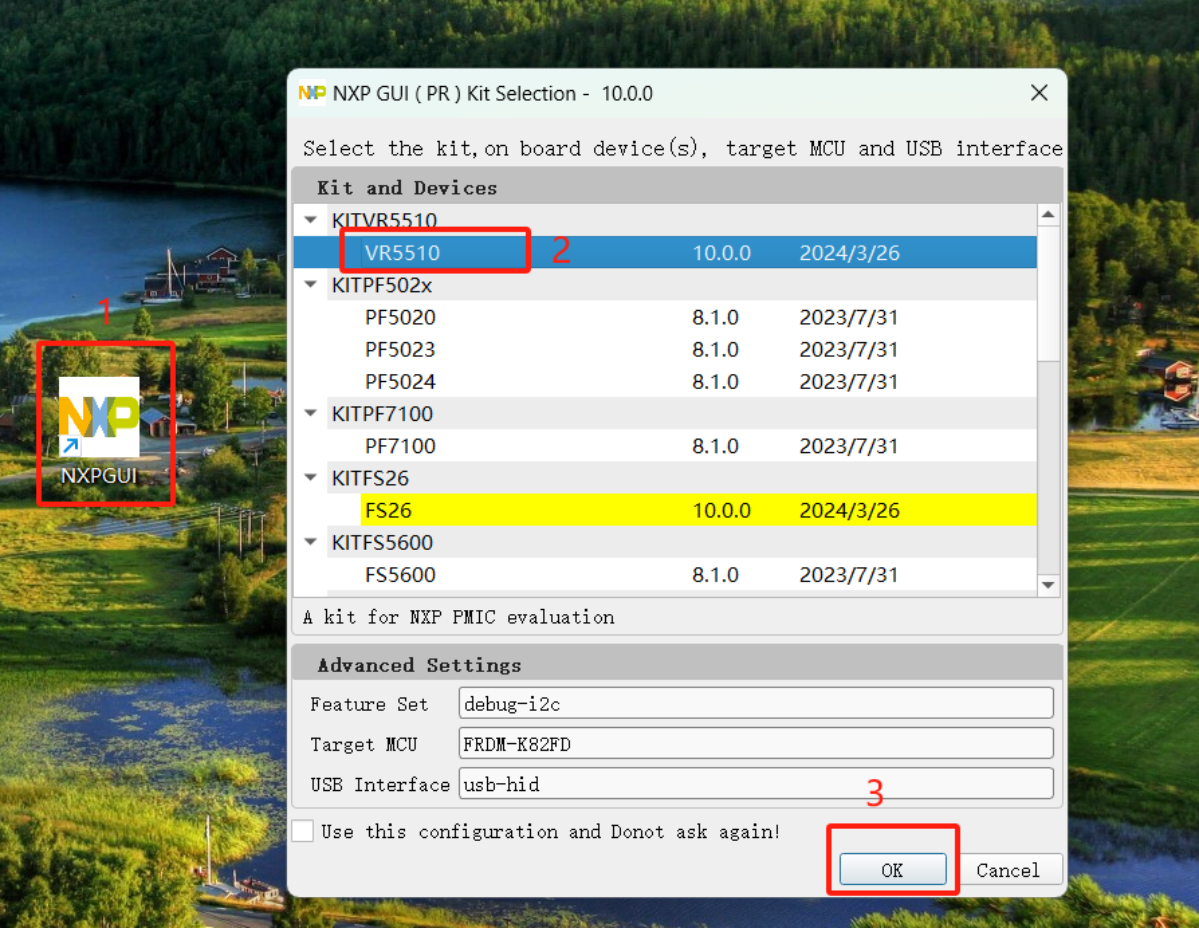Select the PF7100 device
The width and height of the screenshot is (1199, 928).
[400, 446]
